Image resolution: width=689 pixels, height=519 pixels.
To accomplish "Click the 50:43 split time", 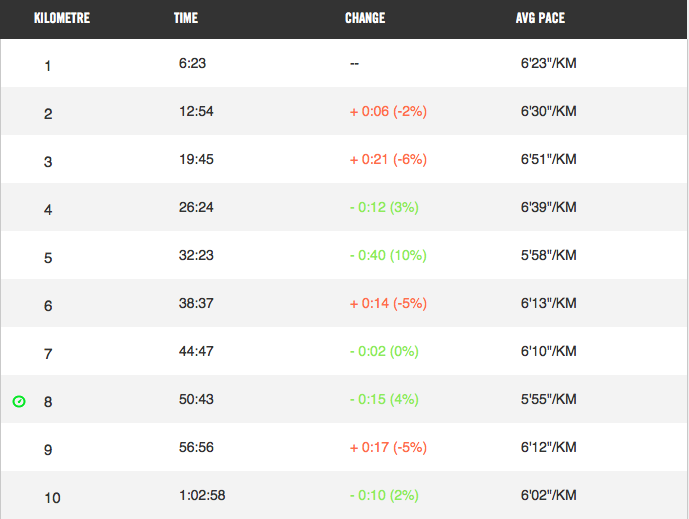I will (196, 400).
